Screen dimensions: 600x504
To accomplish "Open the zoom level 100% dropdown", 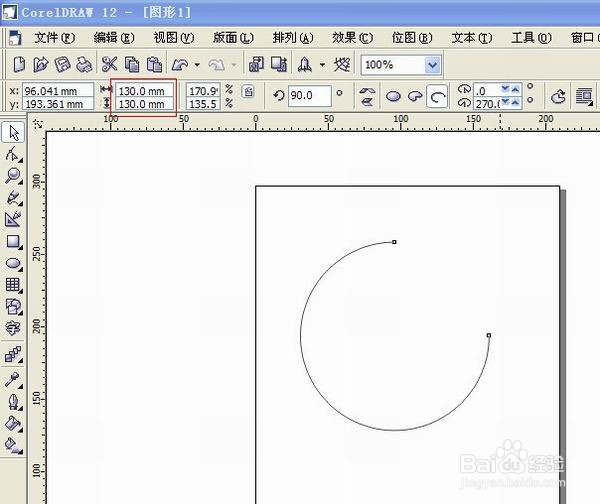I will point(432,65).
